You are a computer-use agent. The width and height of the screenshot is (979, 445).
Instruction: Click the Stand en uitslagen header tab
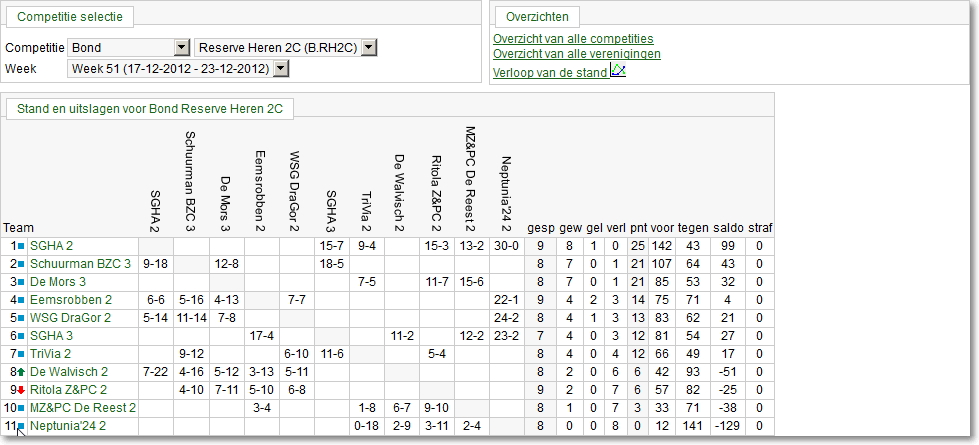point(150,109)
